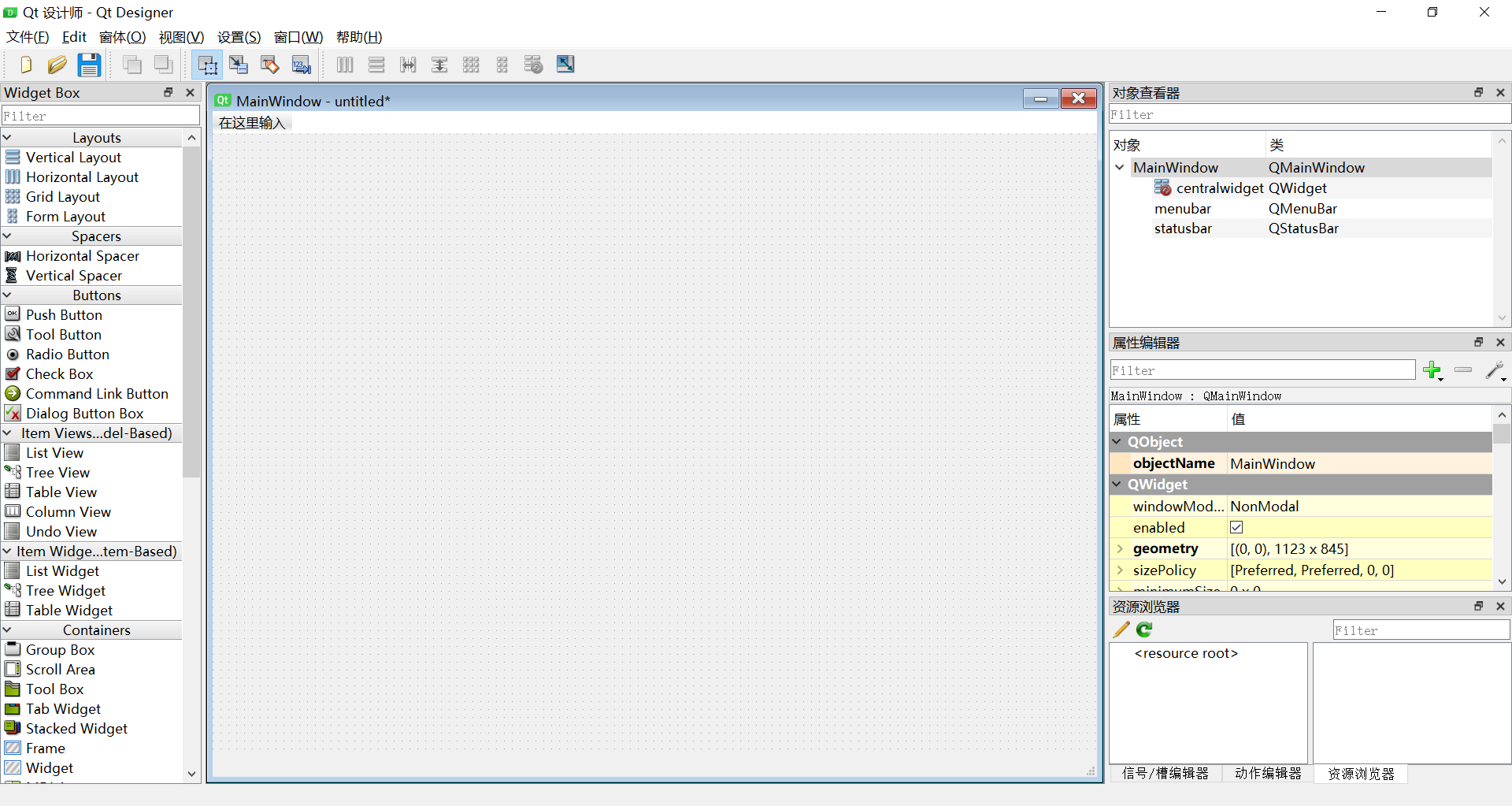
Task: Collapse the Spacers category
Action: (x=7, y=236)
